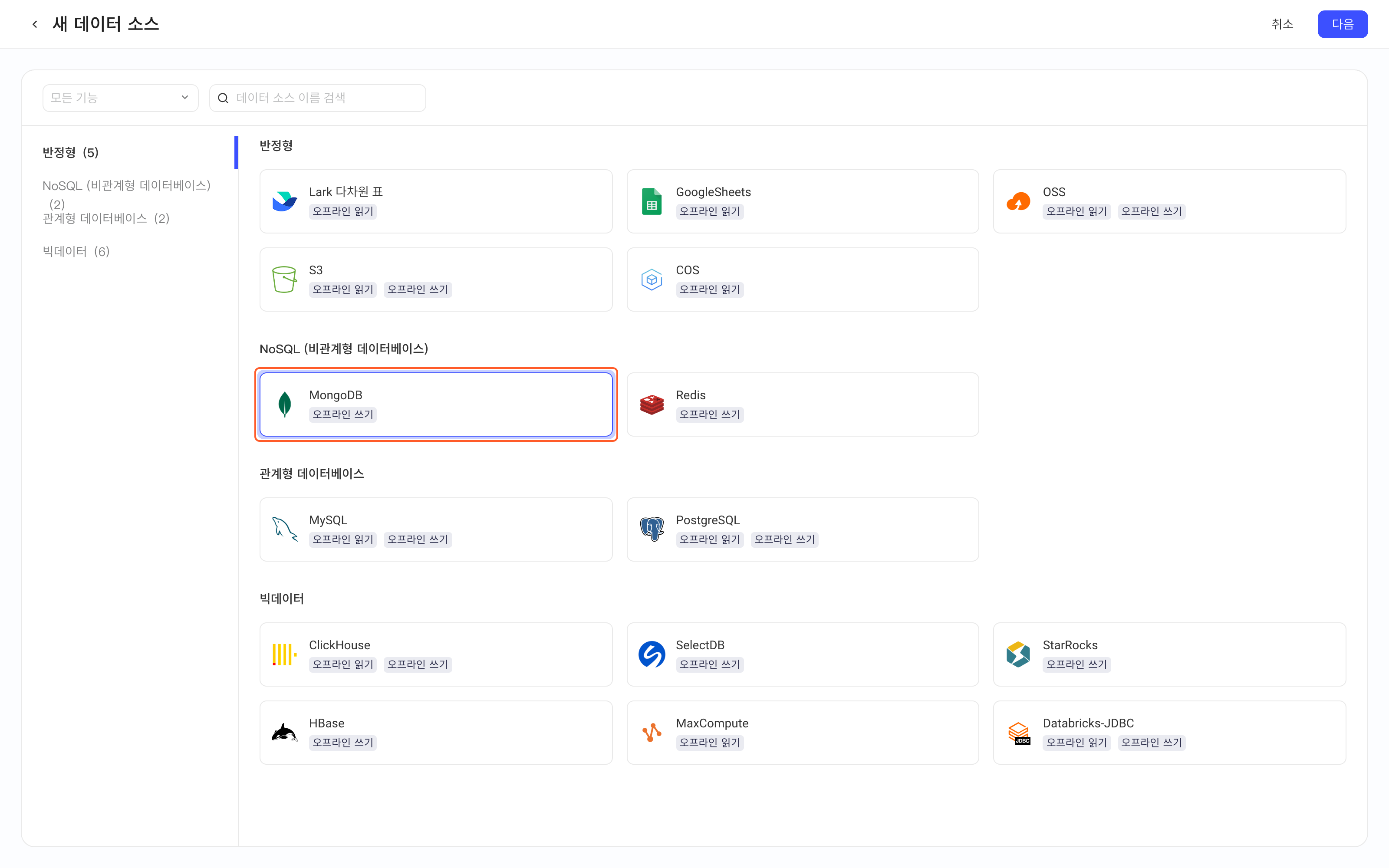
Task: Click the MongoDB 오프라인 쓰기 tag
Action: (x=342, y=414)
